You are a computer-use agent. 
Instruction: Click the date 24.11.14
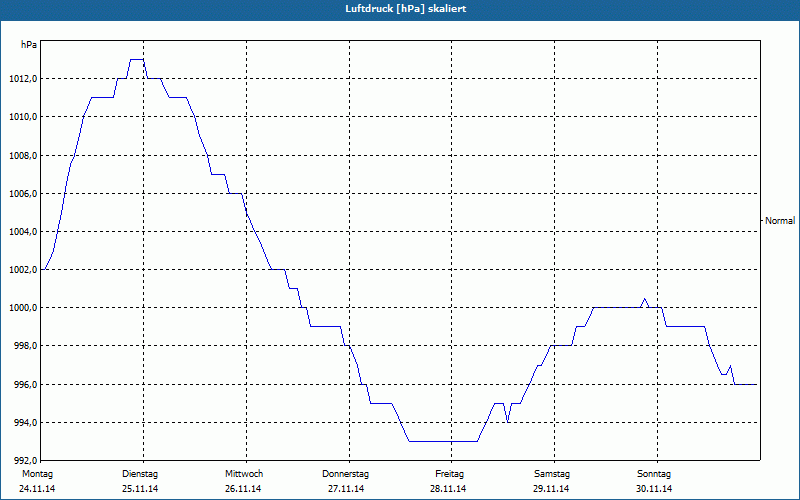[x=37, y=489]
